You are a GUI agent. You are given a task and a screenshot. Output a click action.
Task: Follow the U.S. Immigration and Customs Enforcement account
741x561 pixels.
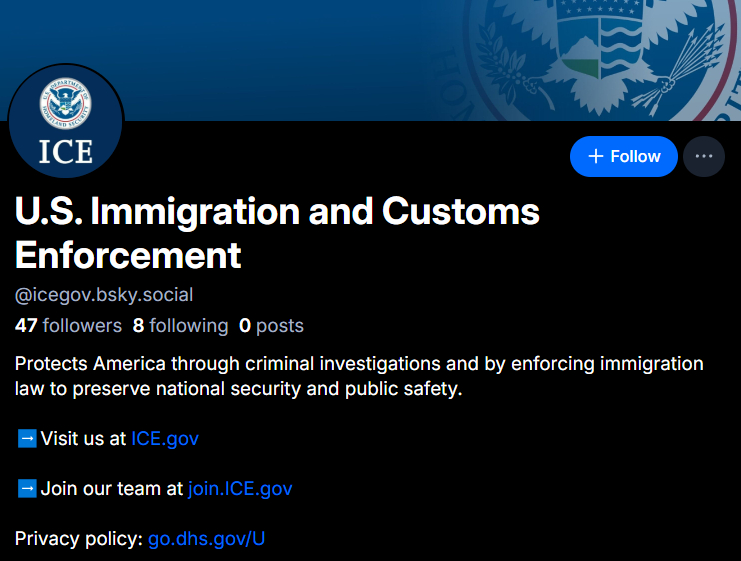pyautogui.click(x=623, y=156)
